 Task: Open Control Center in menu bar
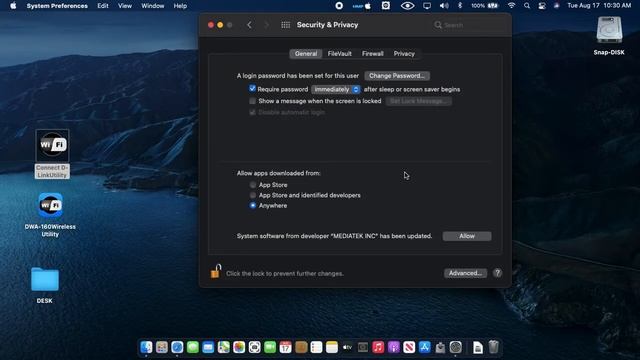coord(542,6)
